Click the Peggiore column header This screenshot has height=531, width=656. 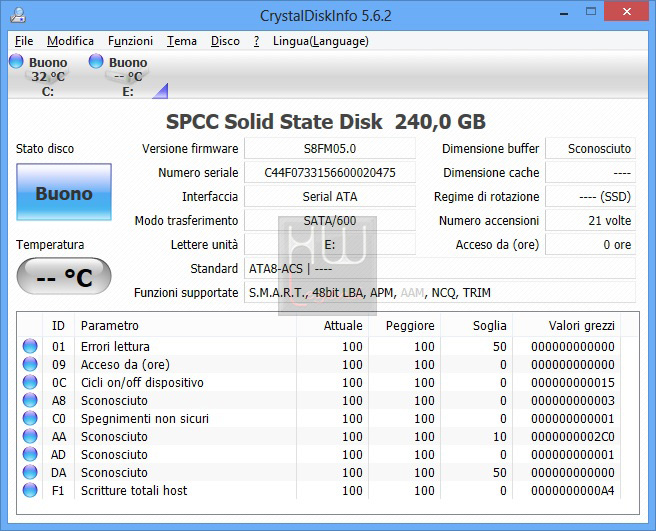pos(405,326)
